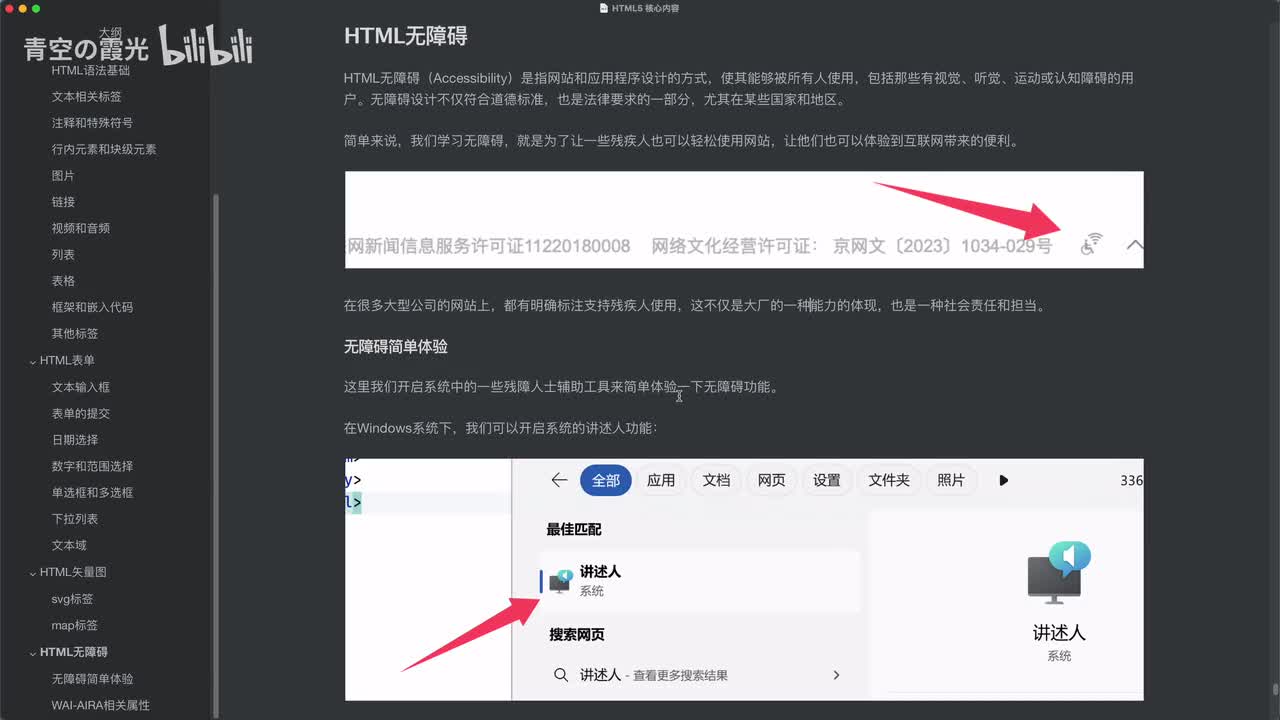Click the large Narrator app icon
The image size is (1280, 720).
click(x=1059, y=572)
